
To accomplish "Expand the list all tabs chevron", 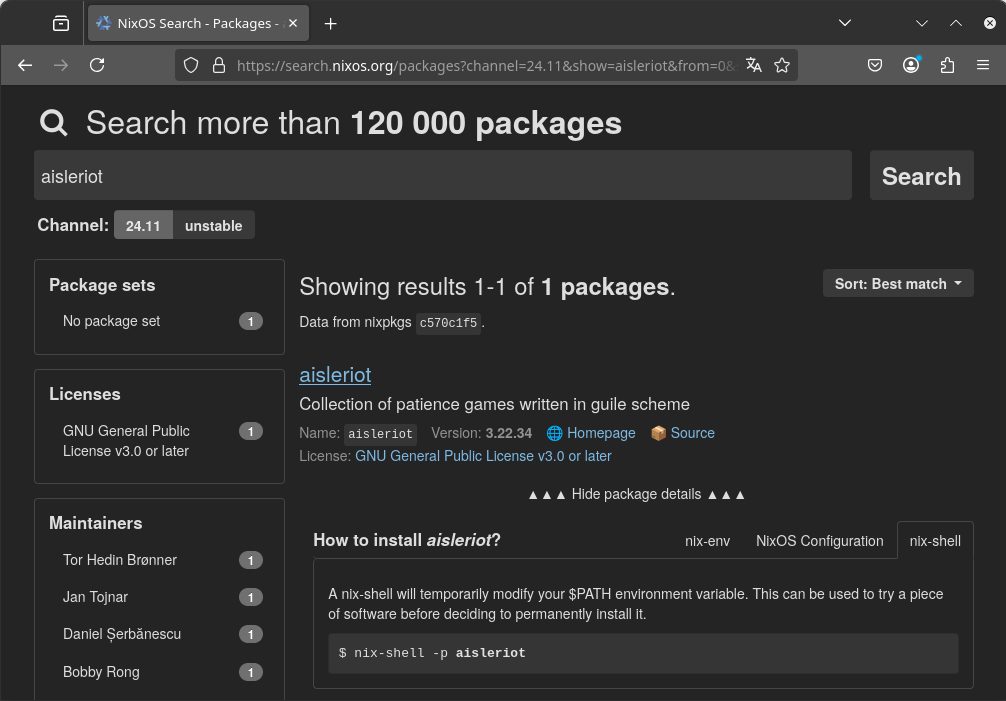I will (x=845, y=23).
